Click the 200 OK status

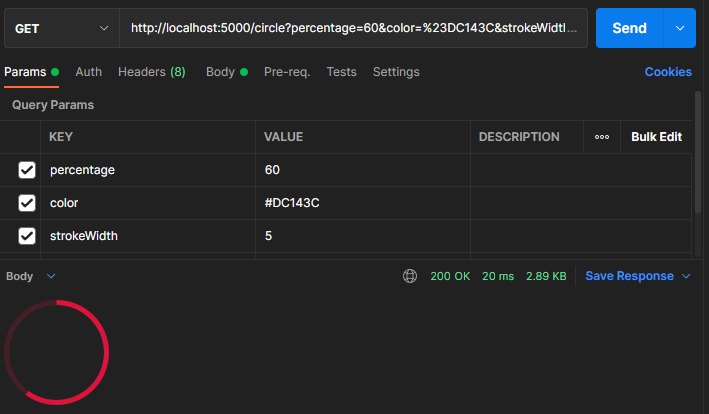450,276
